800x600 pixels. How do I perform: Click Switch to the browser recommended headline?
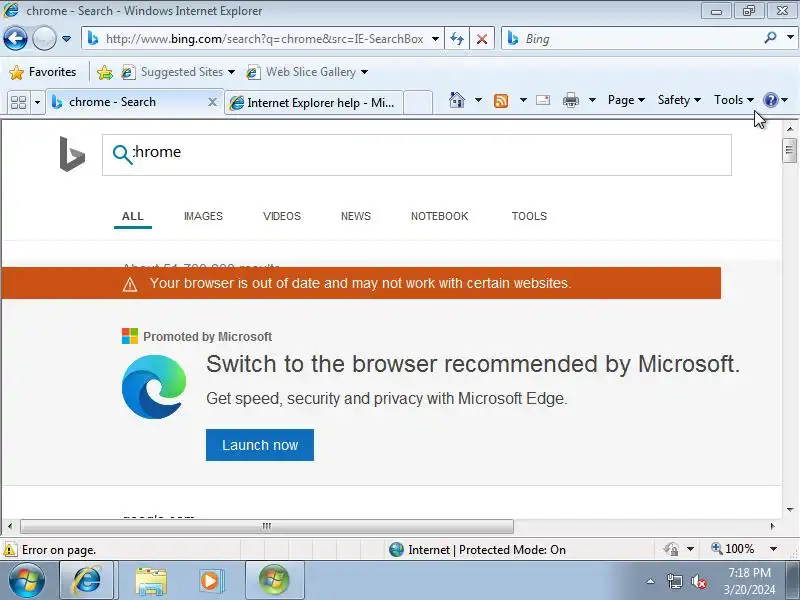point(473,364)
